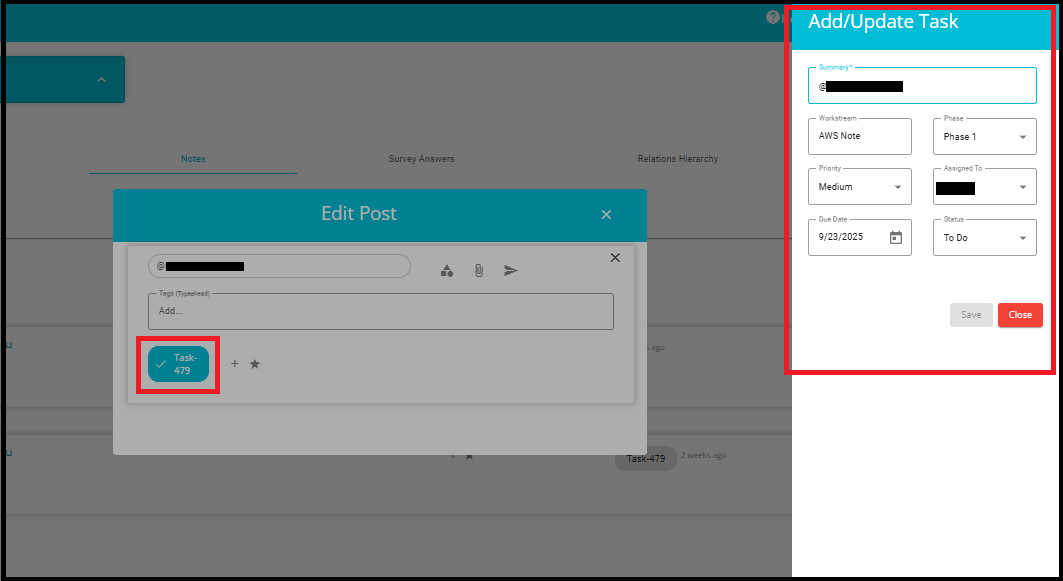The width and height of the screenshot is (1063, 581).
Task: Open the Status dropdown showing To Do
Action: pyautogui.click(x=984, y=238)
